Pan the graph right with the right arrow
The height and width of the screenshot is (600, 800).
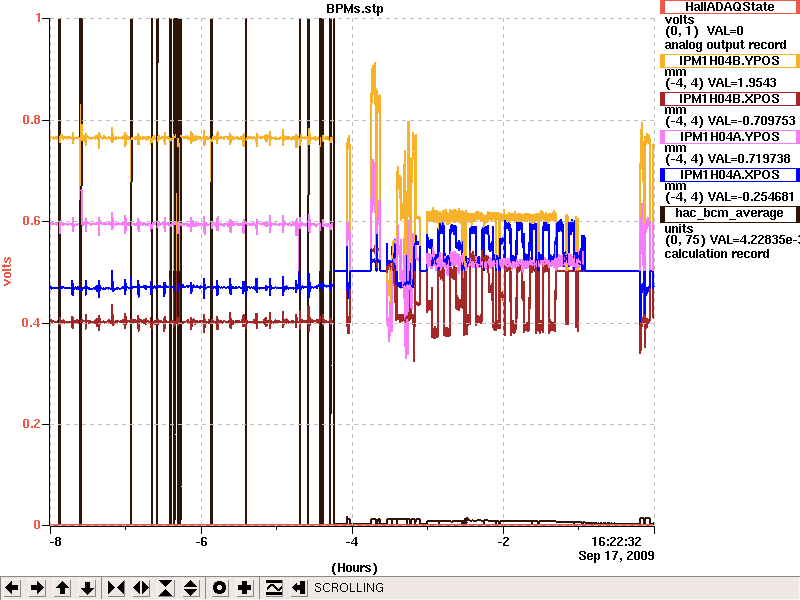click(x=37, y=588)
